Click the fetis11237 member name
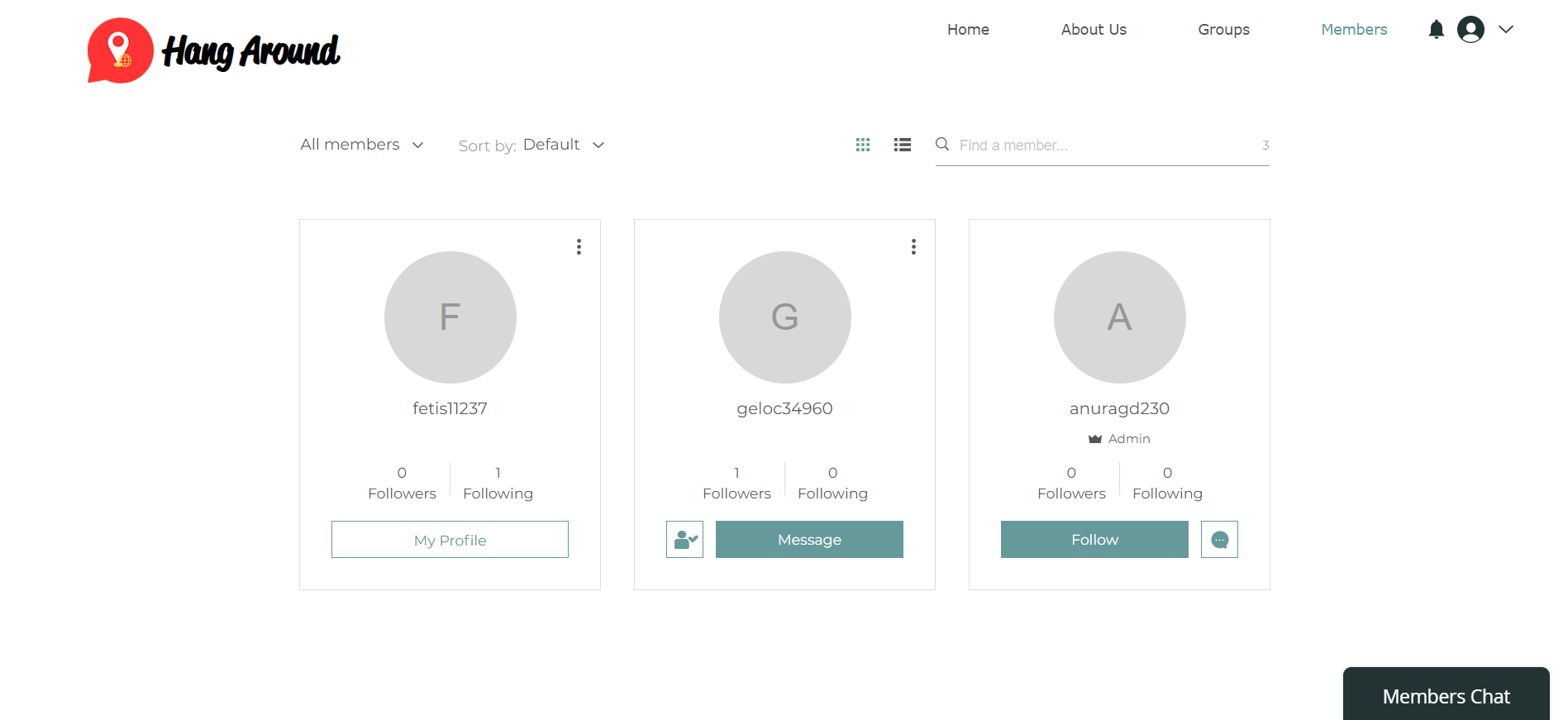1568x720 pixels. coord(450,408)
